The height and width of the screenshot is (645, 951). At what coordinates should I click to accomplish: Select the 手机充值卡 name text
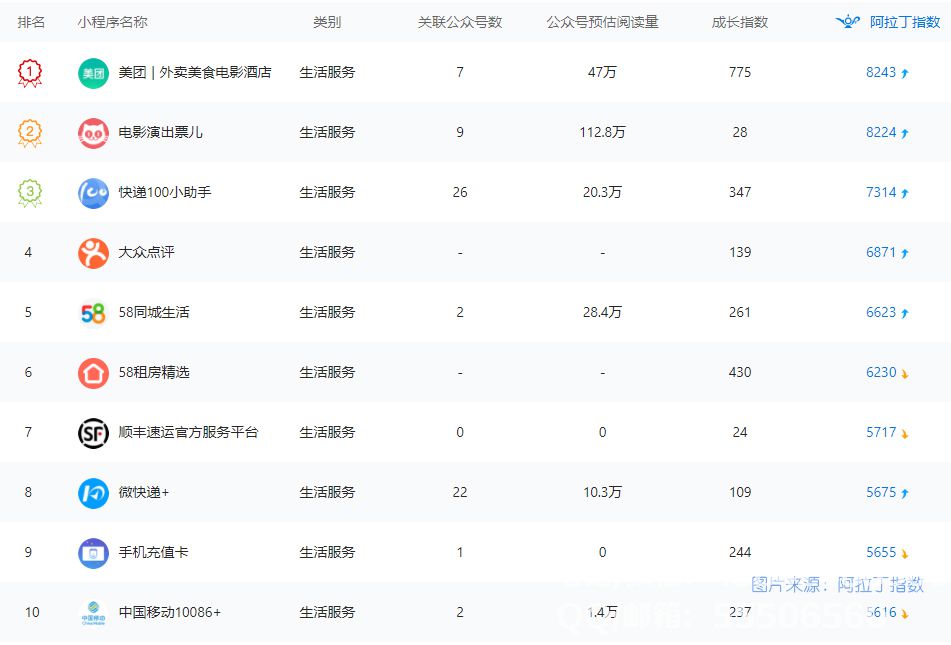(x=153, y=552)
